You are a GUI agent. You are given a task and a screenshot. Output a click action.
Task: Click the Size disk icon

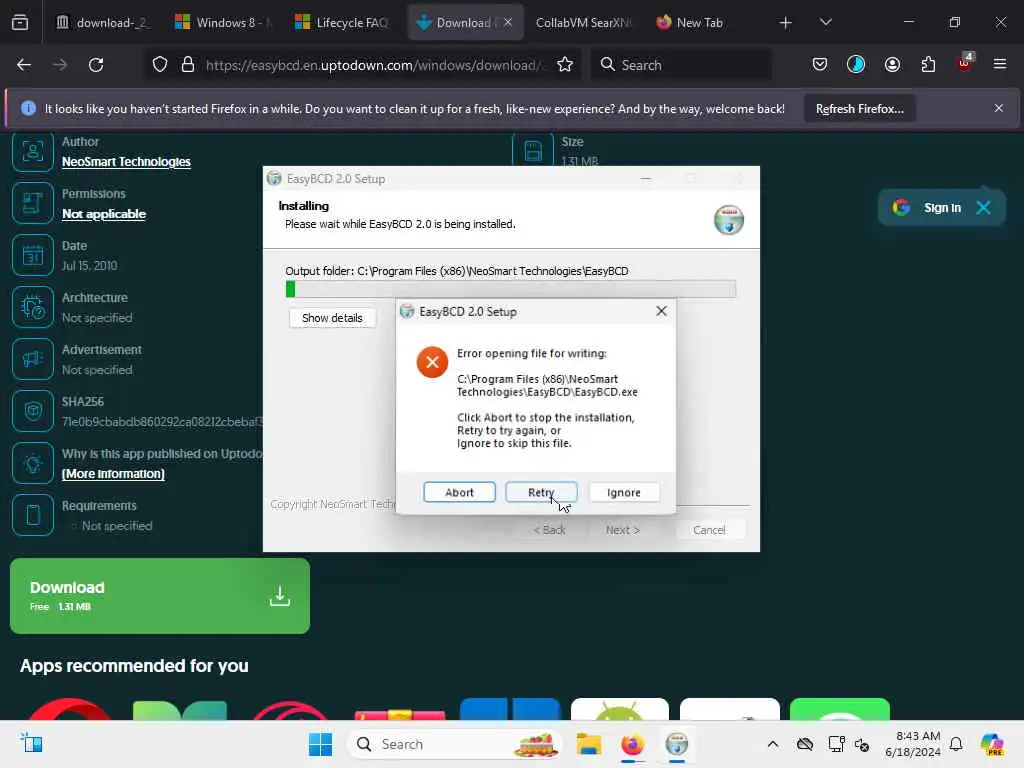click(533, 151)
